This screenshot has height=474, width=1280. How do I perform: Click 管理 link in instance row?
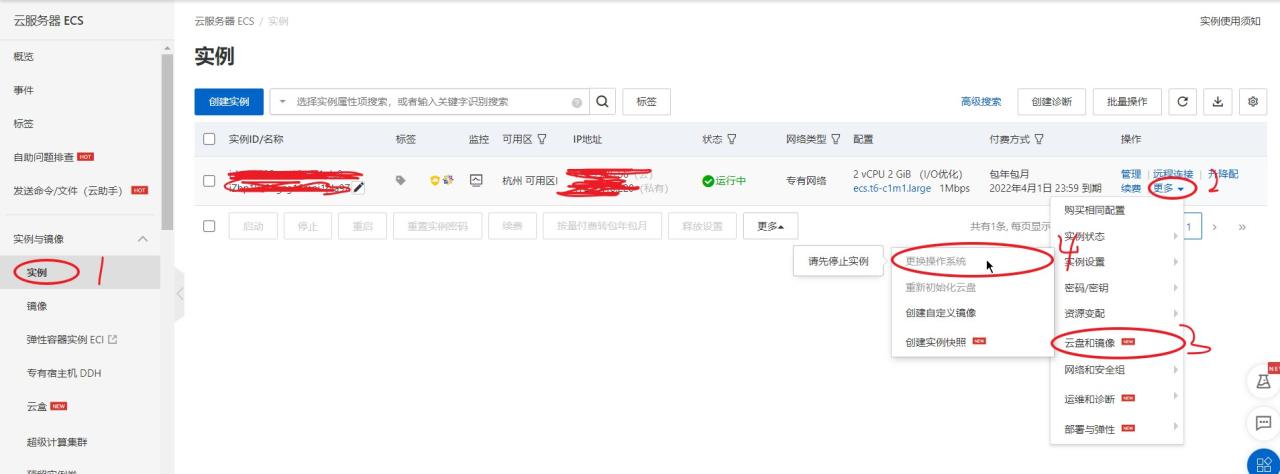(x=1131, y=174)
